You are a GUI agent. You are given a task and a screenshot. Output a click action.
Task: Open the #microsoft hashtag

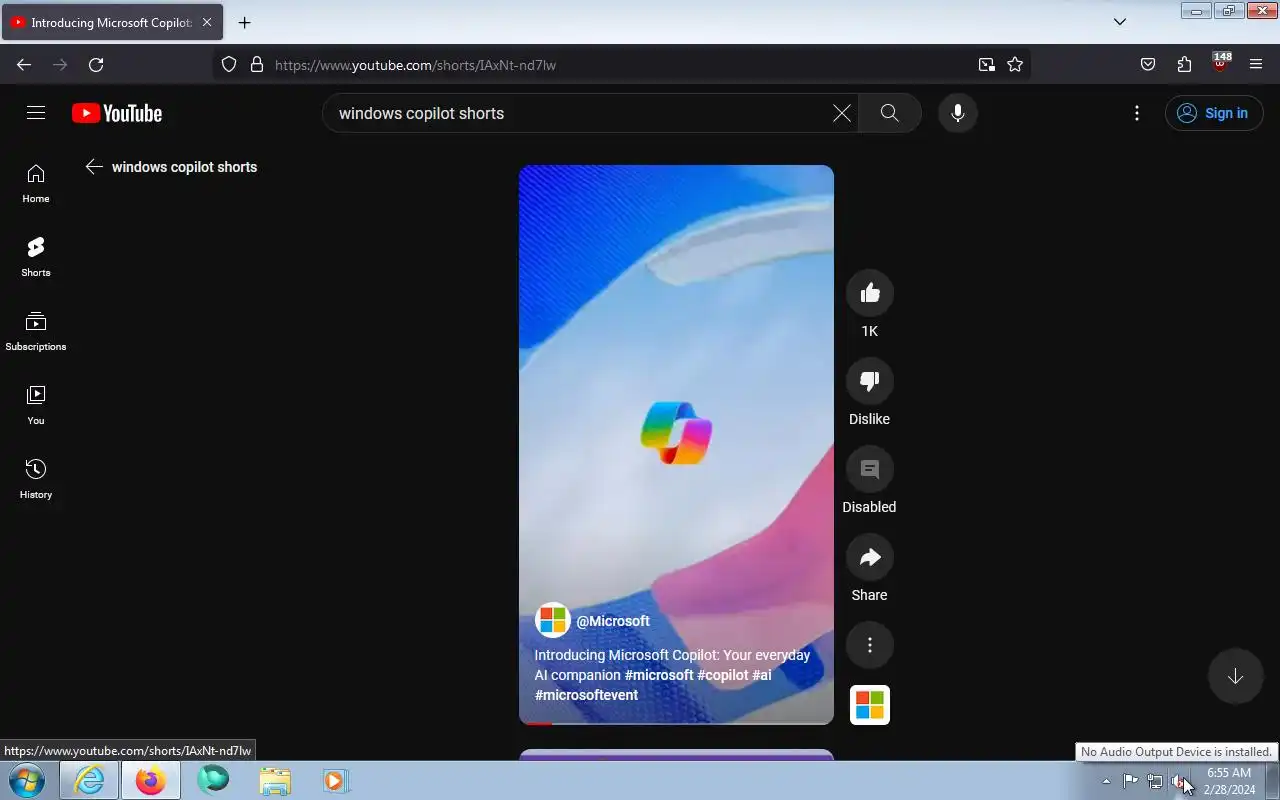(659, 675)
